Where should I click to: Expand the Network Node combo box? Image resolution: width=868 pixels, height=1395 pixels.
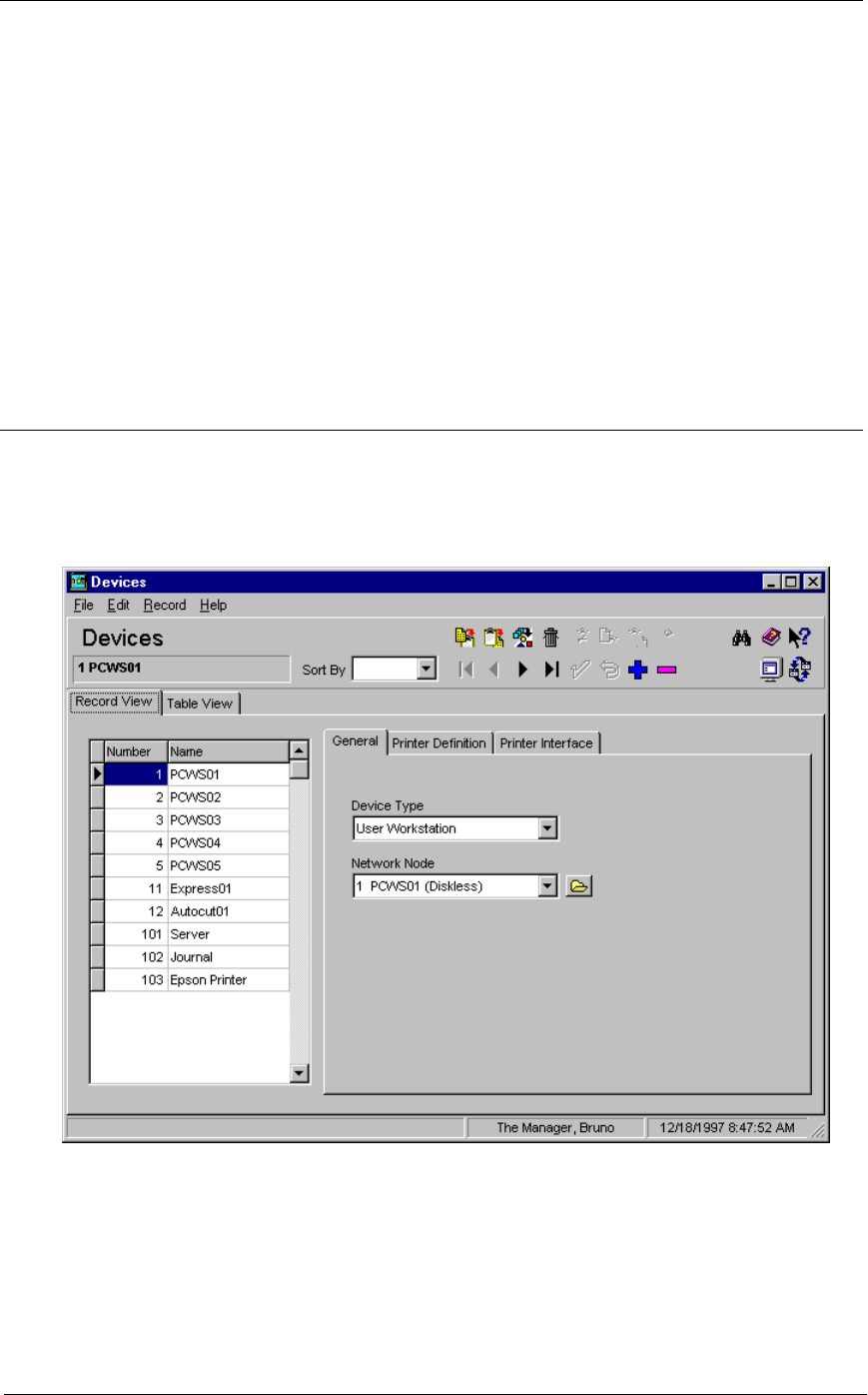click(547, 886)
